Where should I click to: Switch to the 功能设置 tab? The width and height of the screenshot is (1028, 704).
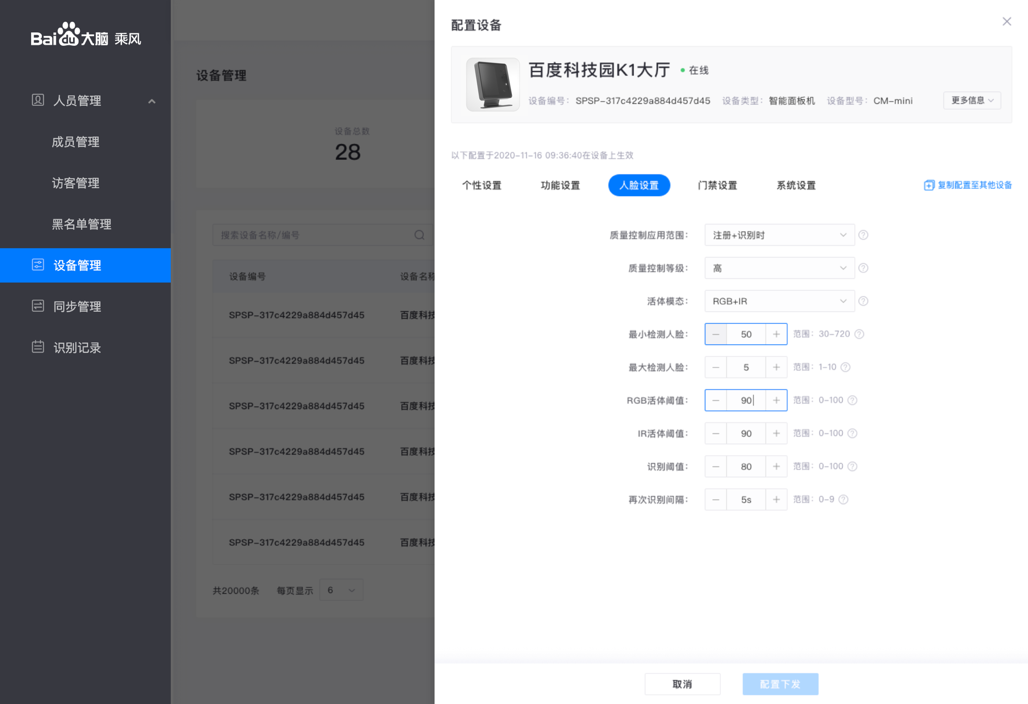pyautogui.click(x=560, y=185)
